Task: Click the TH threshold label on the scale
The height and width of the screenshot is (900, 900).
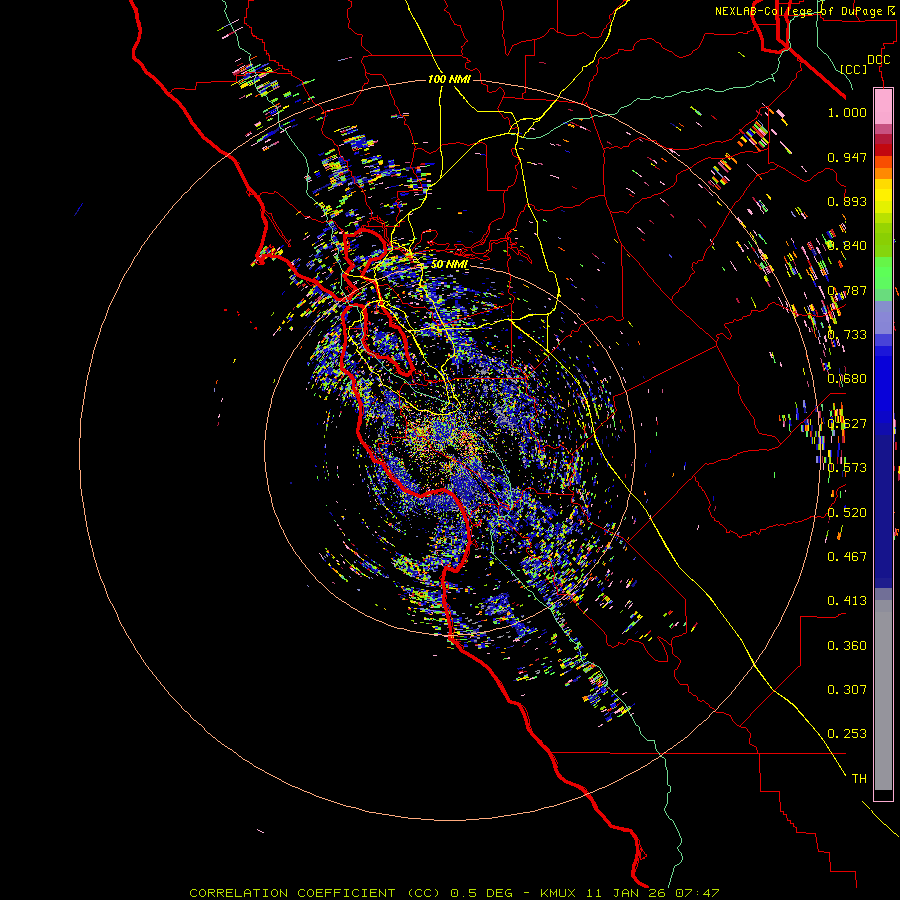Action: [859, 779]
